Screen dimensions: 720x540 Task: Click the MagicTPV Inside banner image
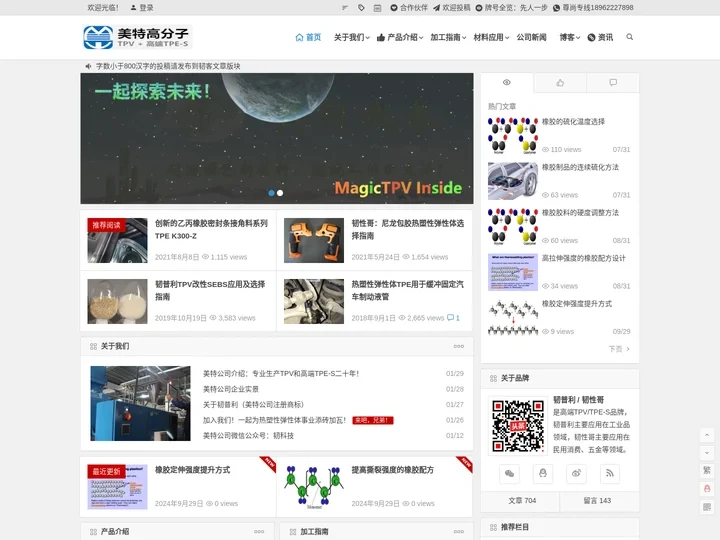tap(277, 138)
